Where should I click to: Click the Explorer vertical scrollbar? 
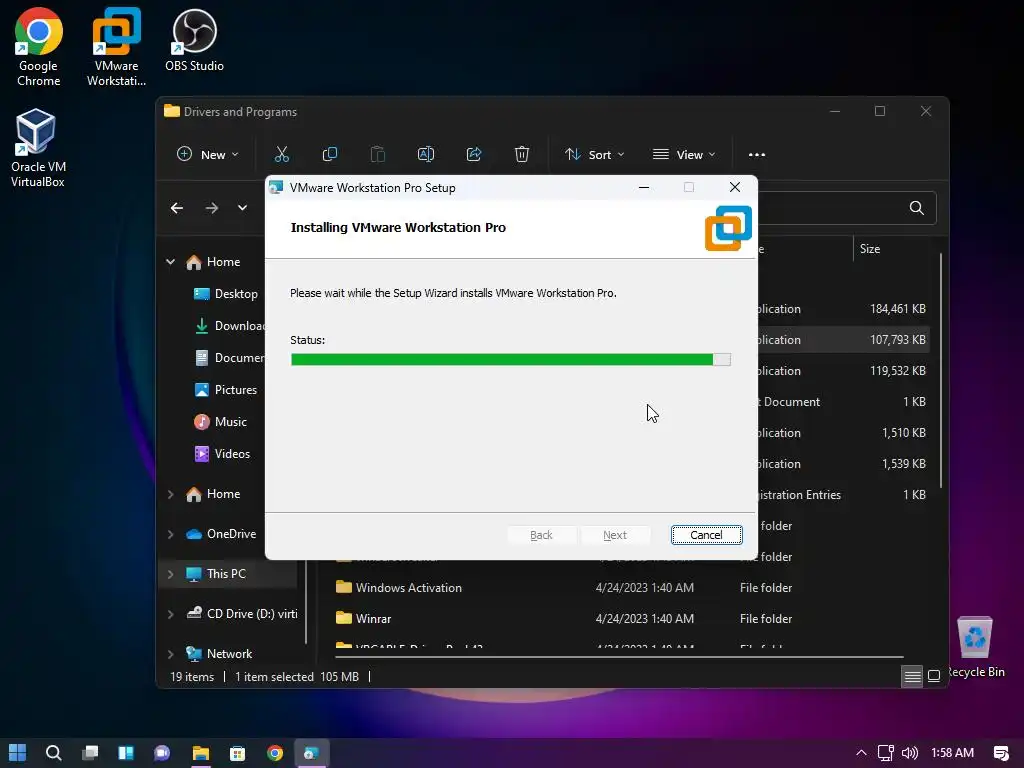941,370
